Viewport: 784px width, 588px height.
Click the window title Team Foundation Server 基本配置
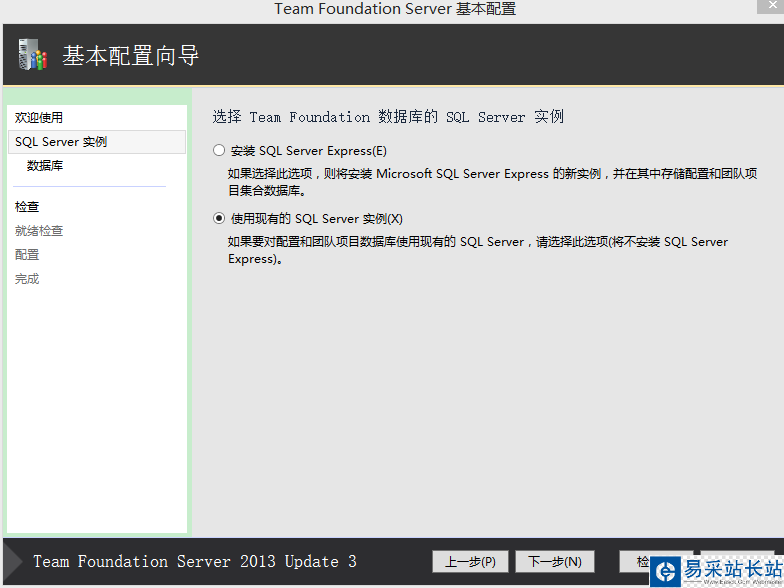(x=395, y=8)
